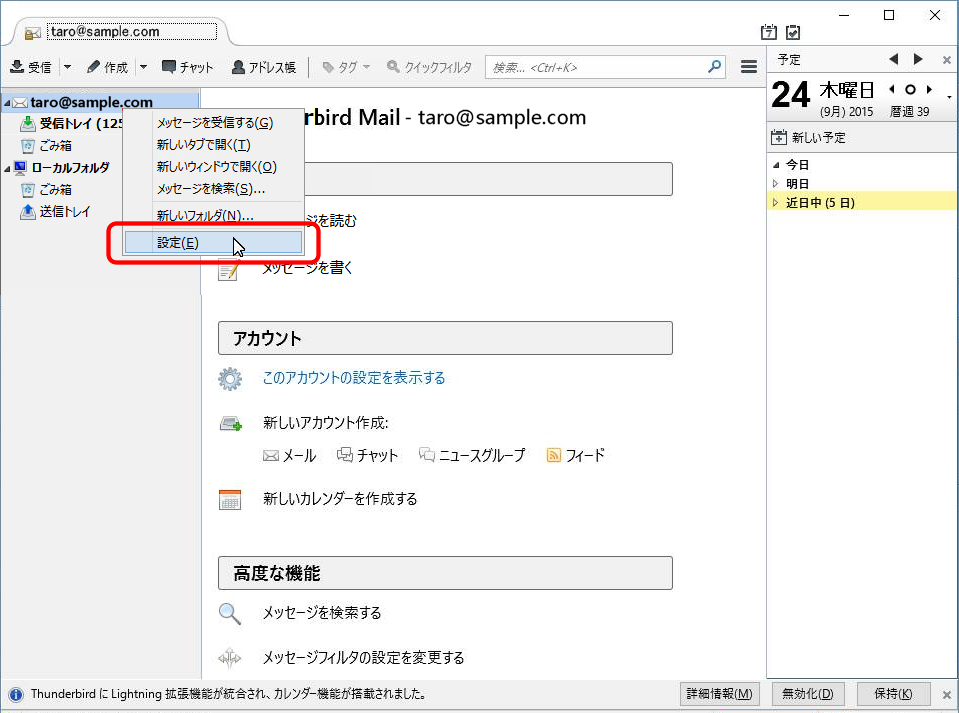Expand the 近日中 (5 日) section
Image resolution: width=959 pixels, height=713 pixels.
coord(775,203)
